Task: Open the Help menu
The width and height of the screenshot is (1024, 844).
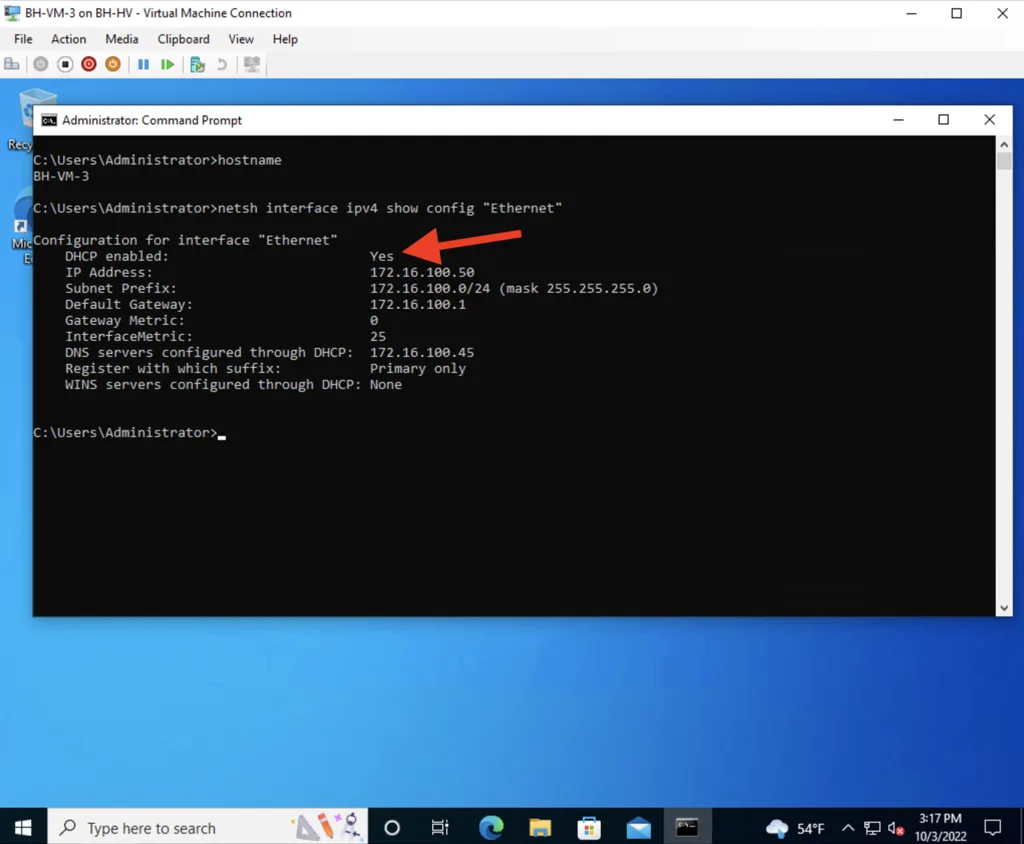Action: point(285,39)
